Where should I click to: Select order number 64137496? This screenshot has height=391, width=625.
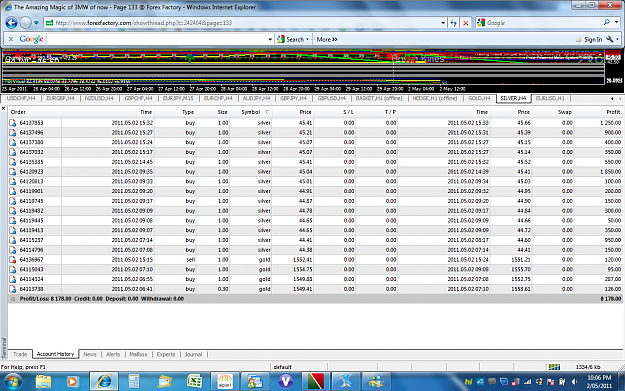pos(31,133)
